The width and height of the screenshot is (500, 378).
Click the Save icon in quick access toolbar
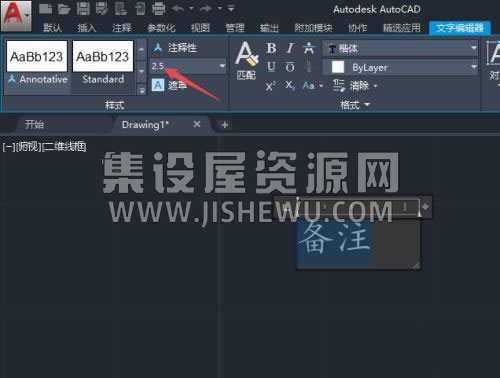click(83, 9)
